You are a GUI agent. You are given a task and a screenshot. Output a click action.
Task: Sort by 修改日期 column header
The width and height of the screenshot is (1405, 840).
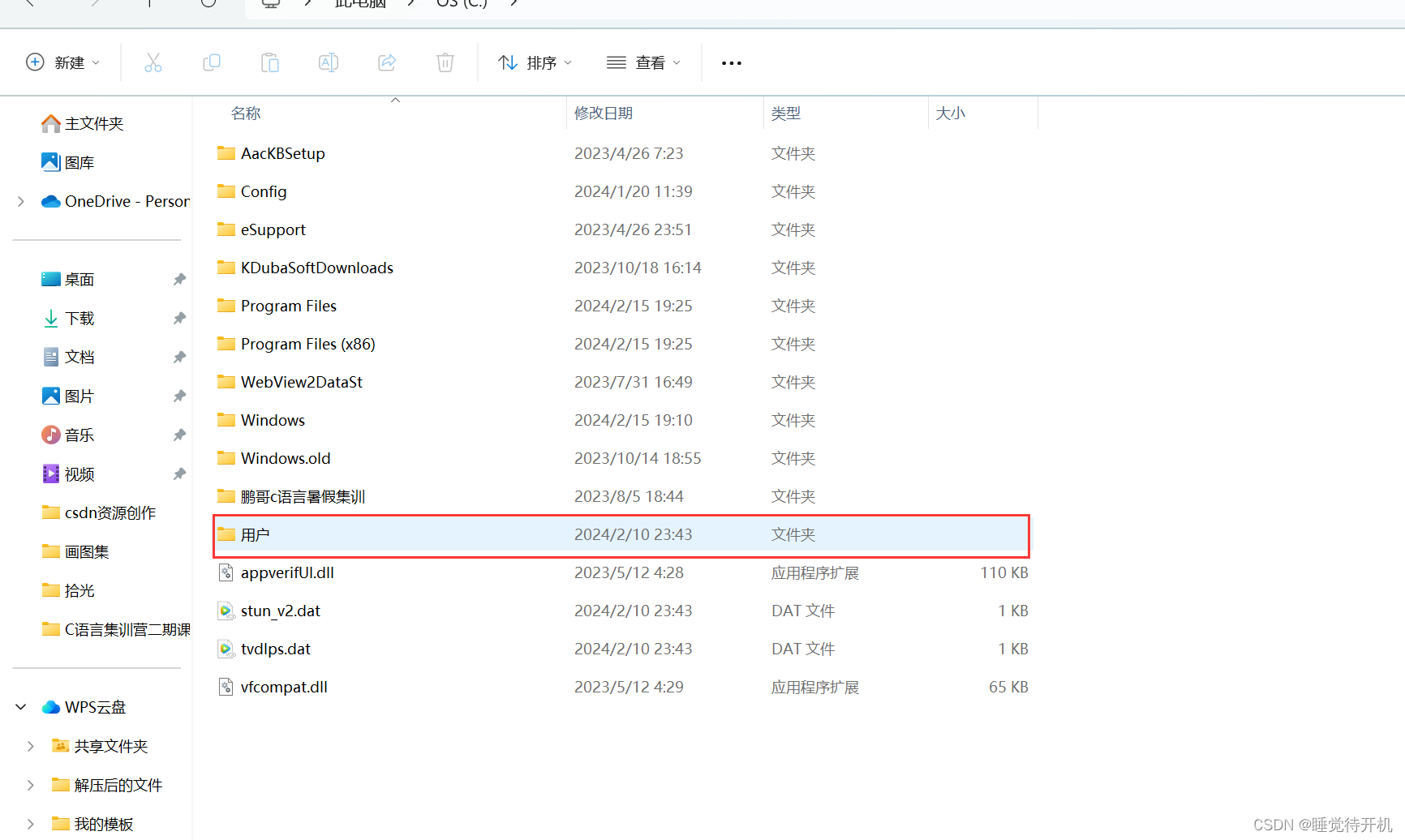click(x=604, y=114)
